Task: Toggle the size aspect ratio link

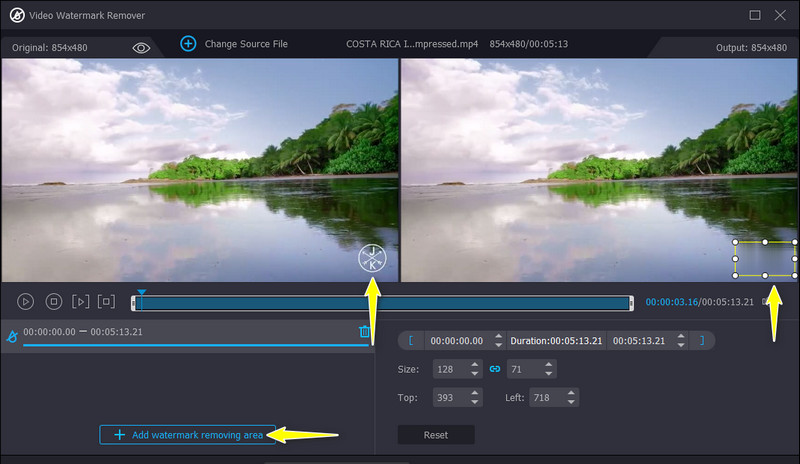Action: point(494,369)
